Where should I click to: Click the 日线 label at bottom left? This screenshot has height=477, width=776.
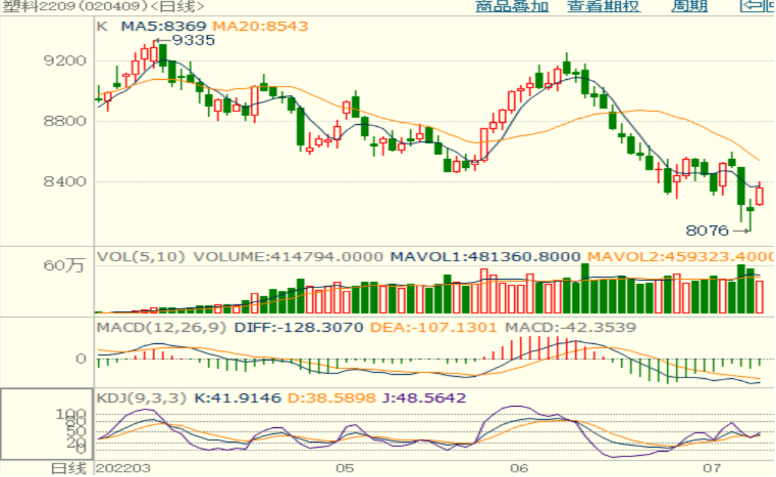click(68, 467)
